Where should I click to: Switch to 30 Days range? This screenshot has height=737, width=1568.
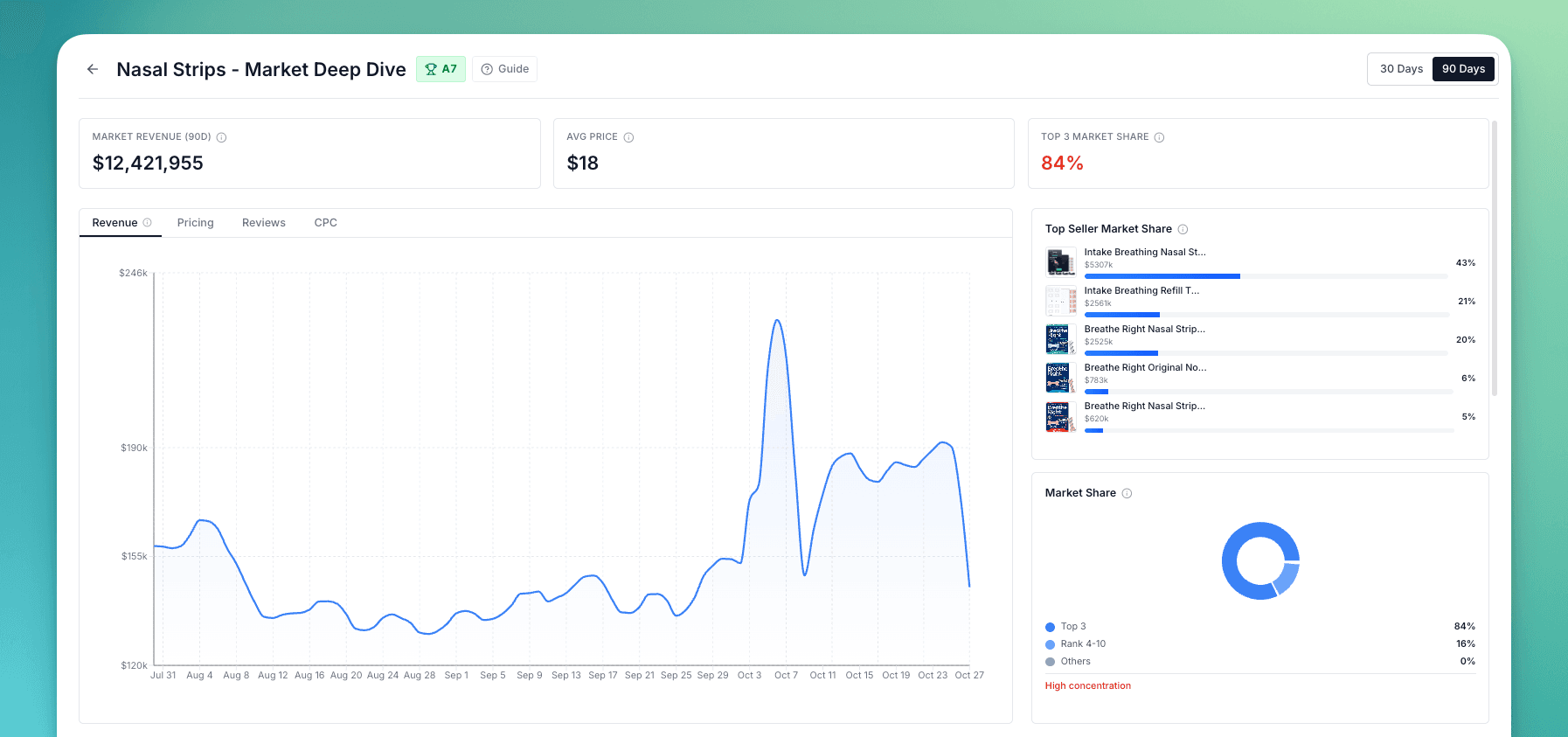pos(1401,69)
